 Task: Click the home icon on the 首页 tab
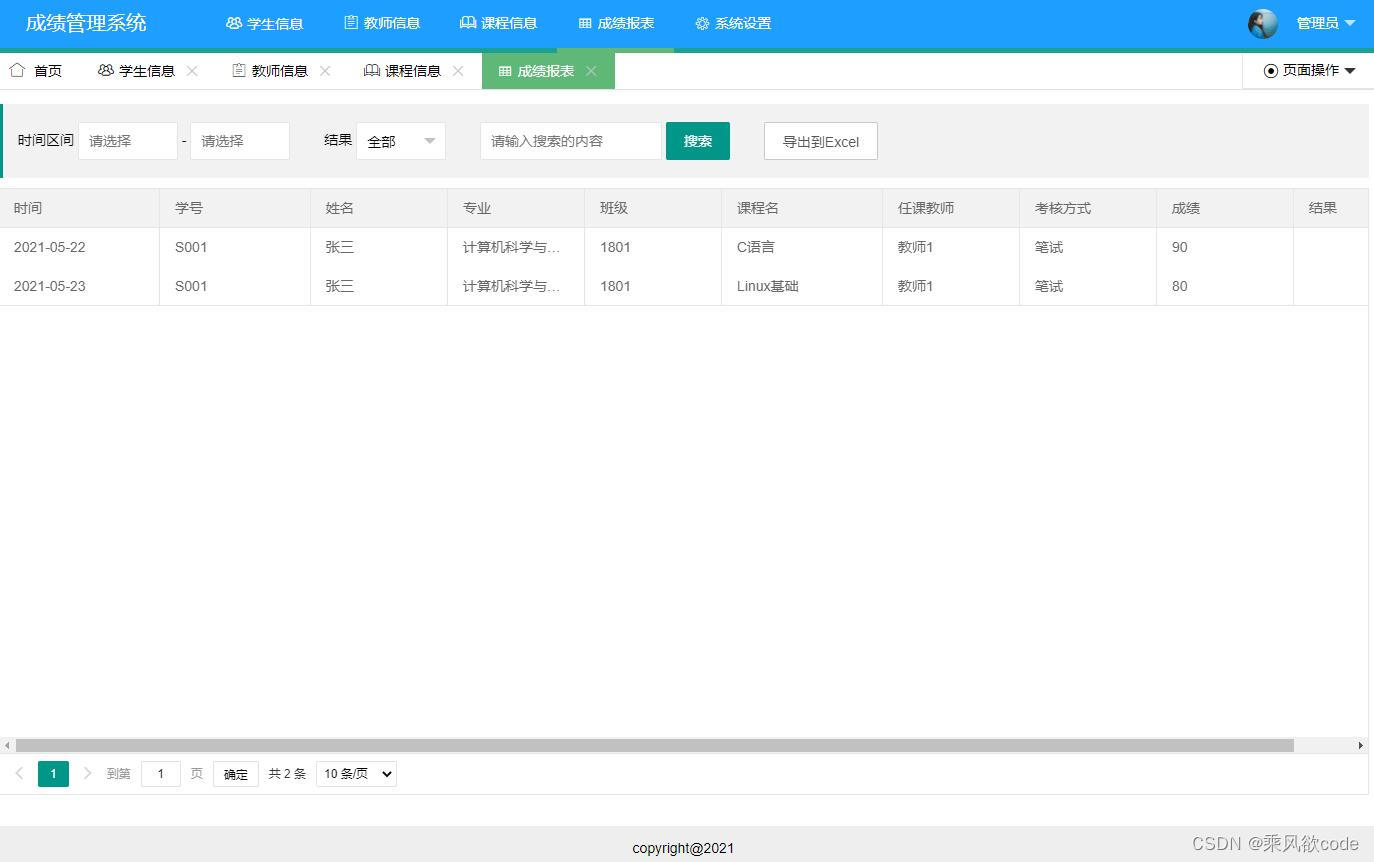click(16, 70)
